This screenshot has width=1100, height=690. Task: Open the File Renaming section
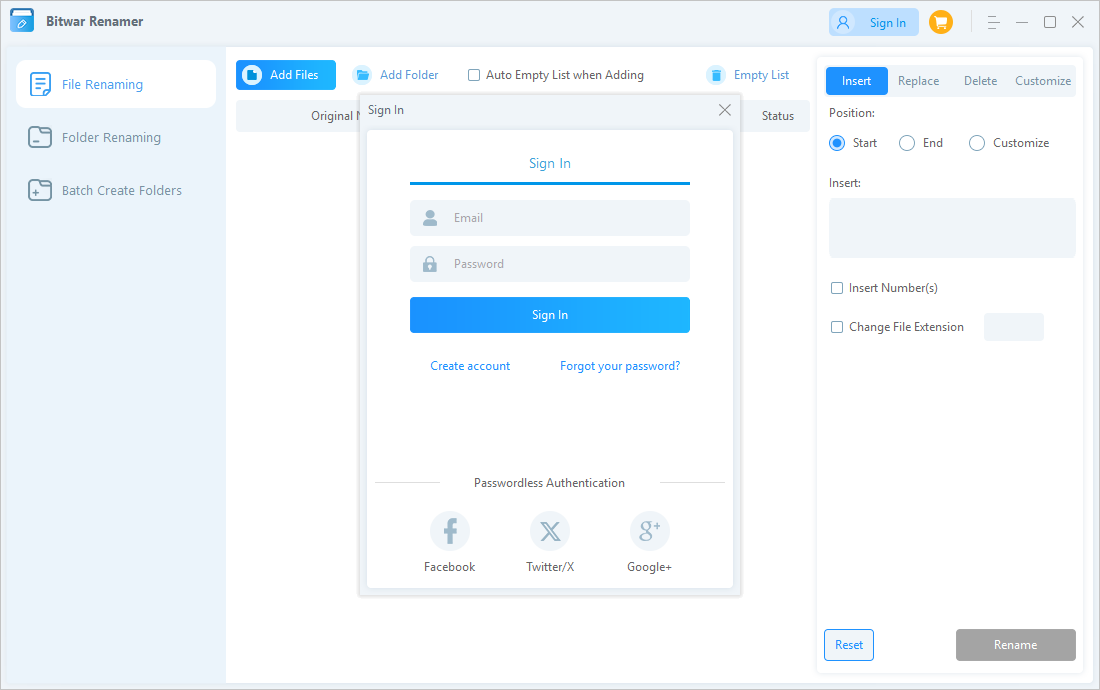[x=116, y=84]
